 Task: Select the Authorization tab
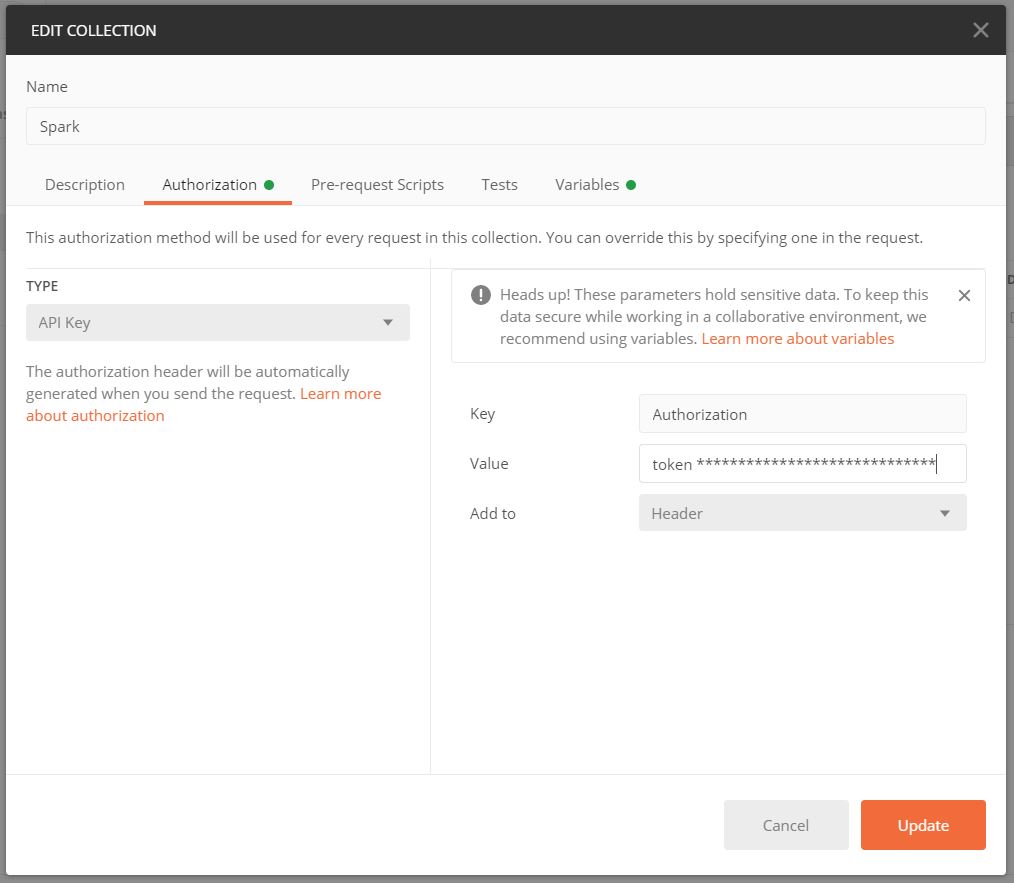pos(209,185)
